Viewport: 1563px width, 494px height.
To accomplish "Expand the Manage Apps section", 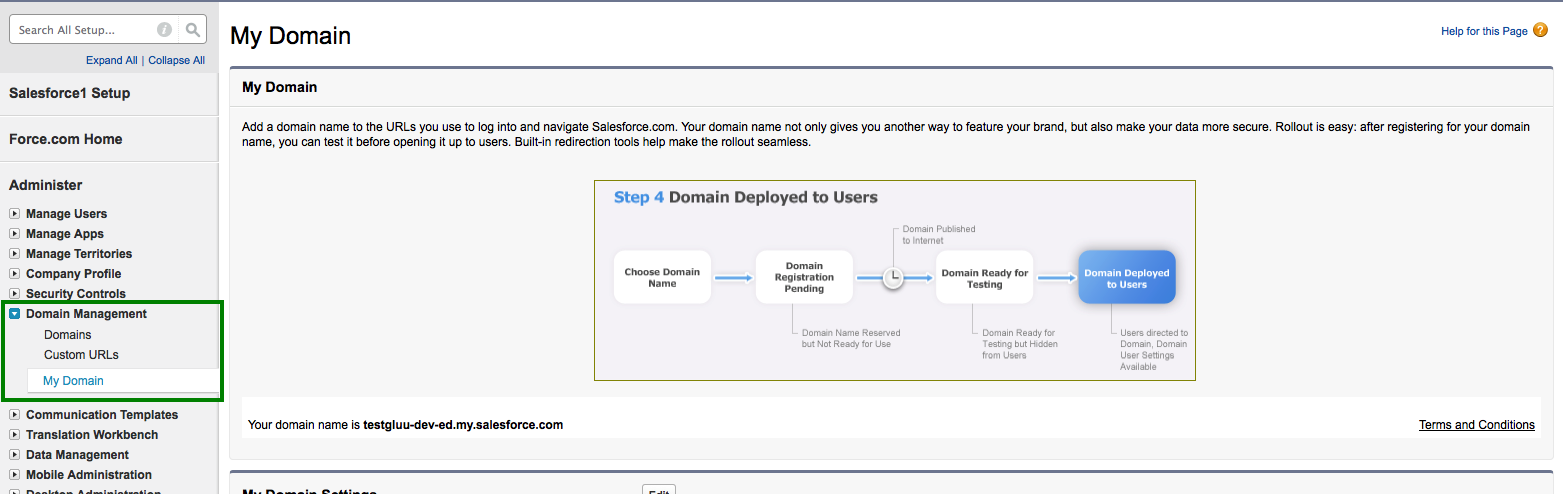I will tap(14, 234).
